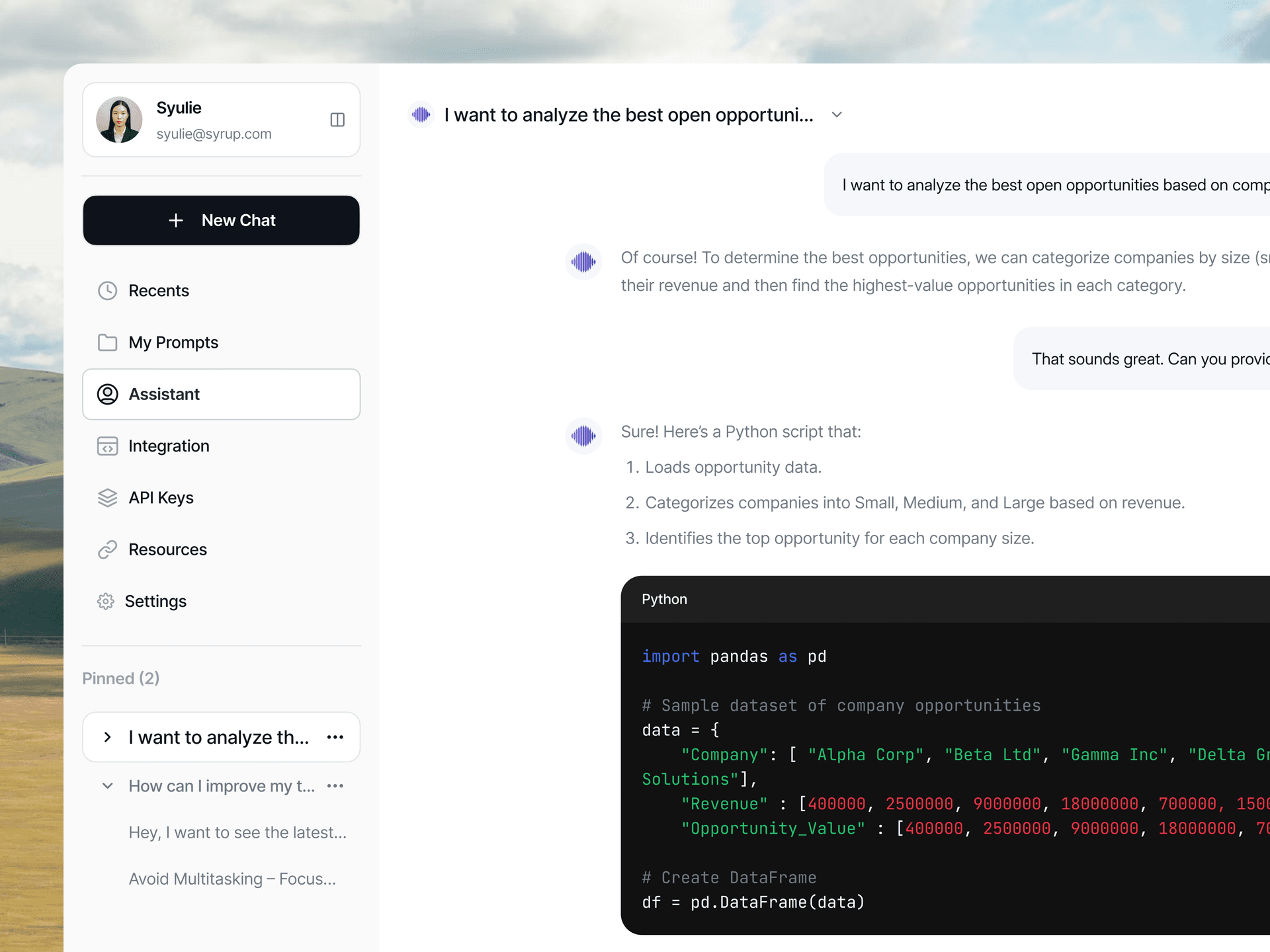
Task: Open more options for 'How can I improve my t...'
Action: tap(335, 786)
